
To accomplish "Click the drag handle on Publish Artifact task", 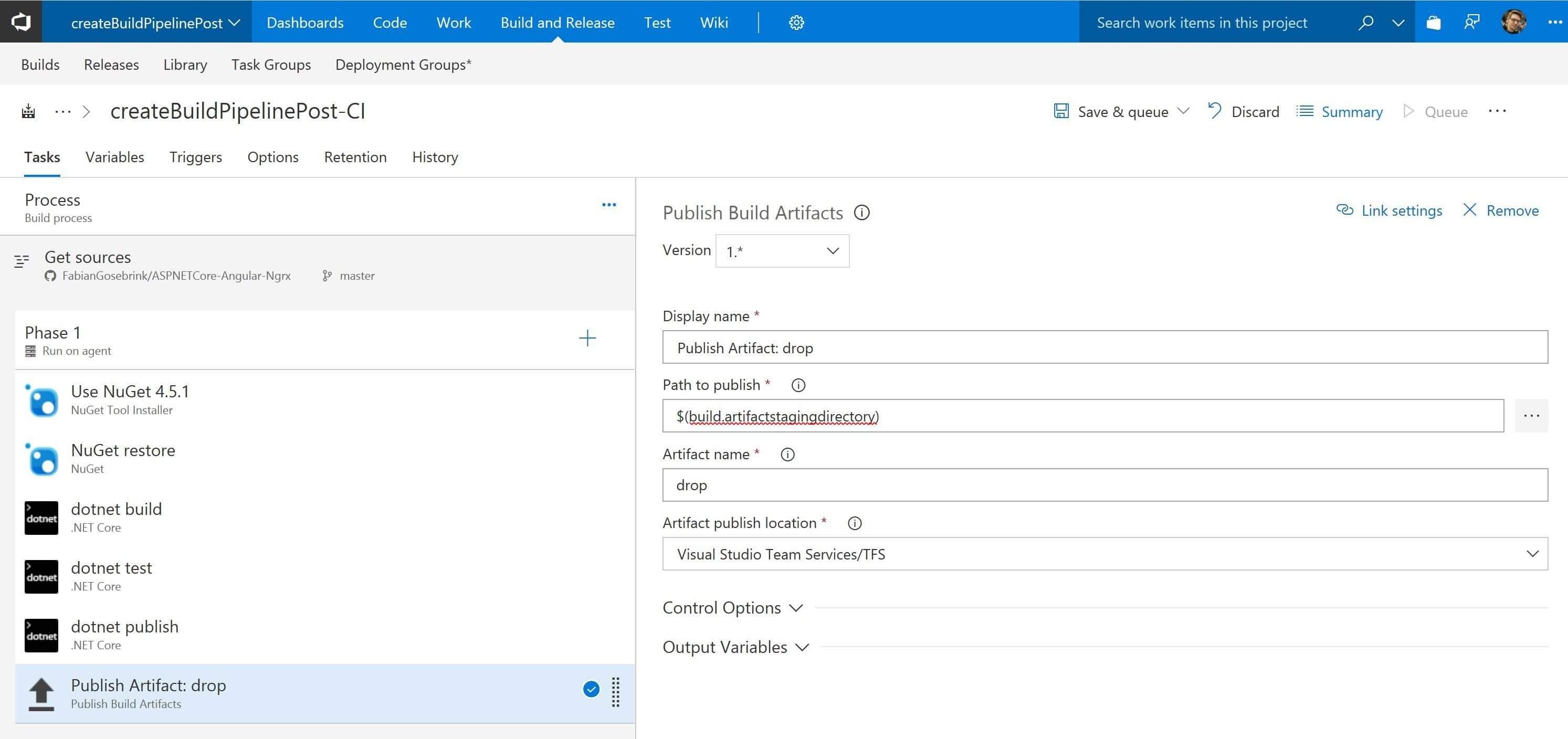I will tap(615, 692).
